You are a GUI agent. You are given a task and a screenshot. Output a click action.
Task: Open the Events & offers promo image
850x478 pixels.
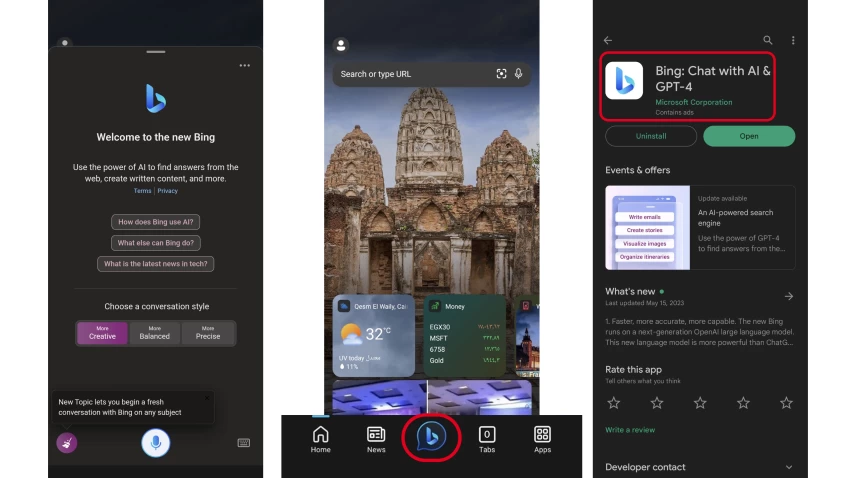click(x=648, y=228)
